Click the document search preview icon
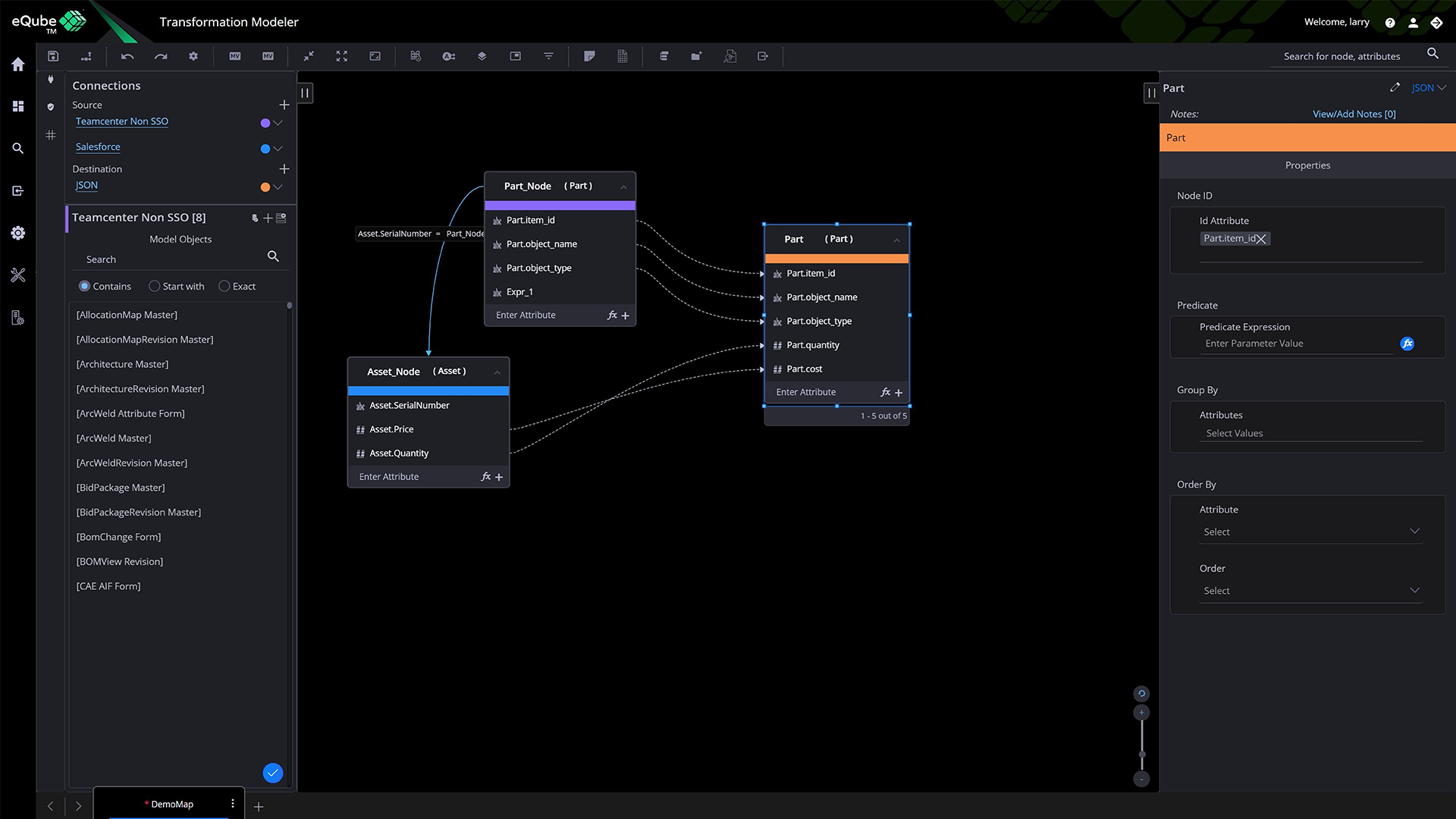Image resolution: width=1456 pixels, height=819 pixels. click(730, 56)
